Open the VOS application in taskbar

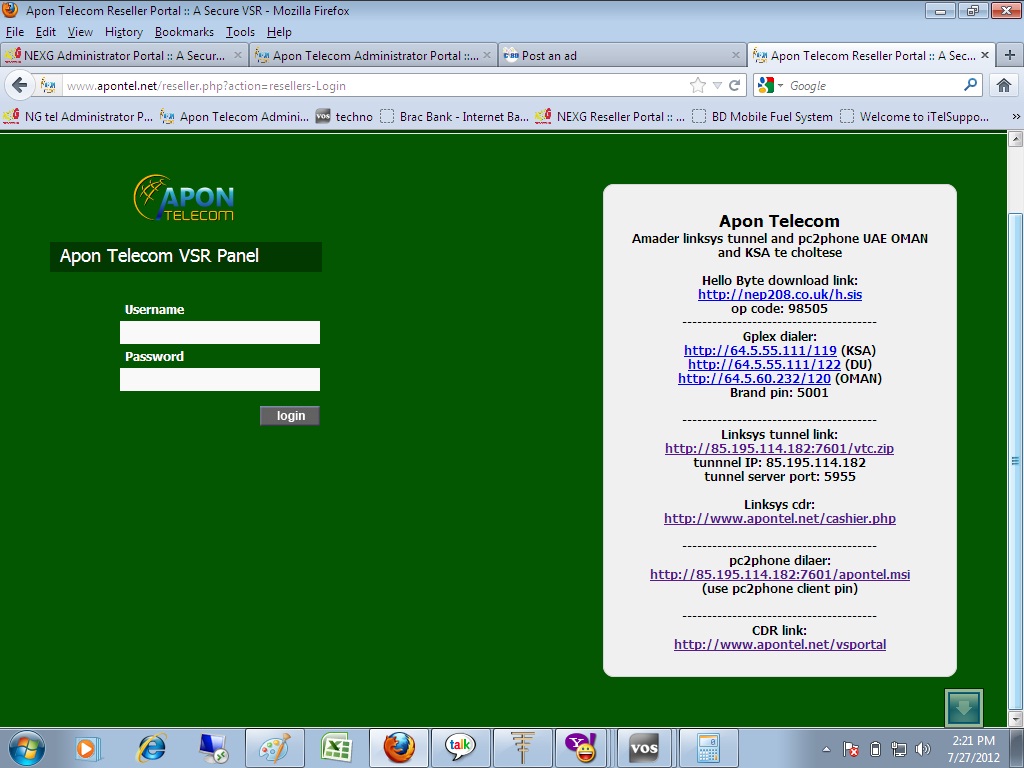pos(644,748)
